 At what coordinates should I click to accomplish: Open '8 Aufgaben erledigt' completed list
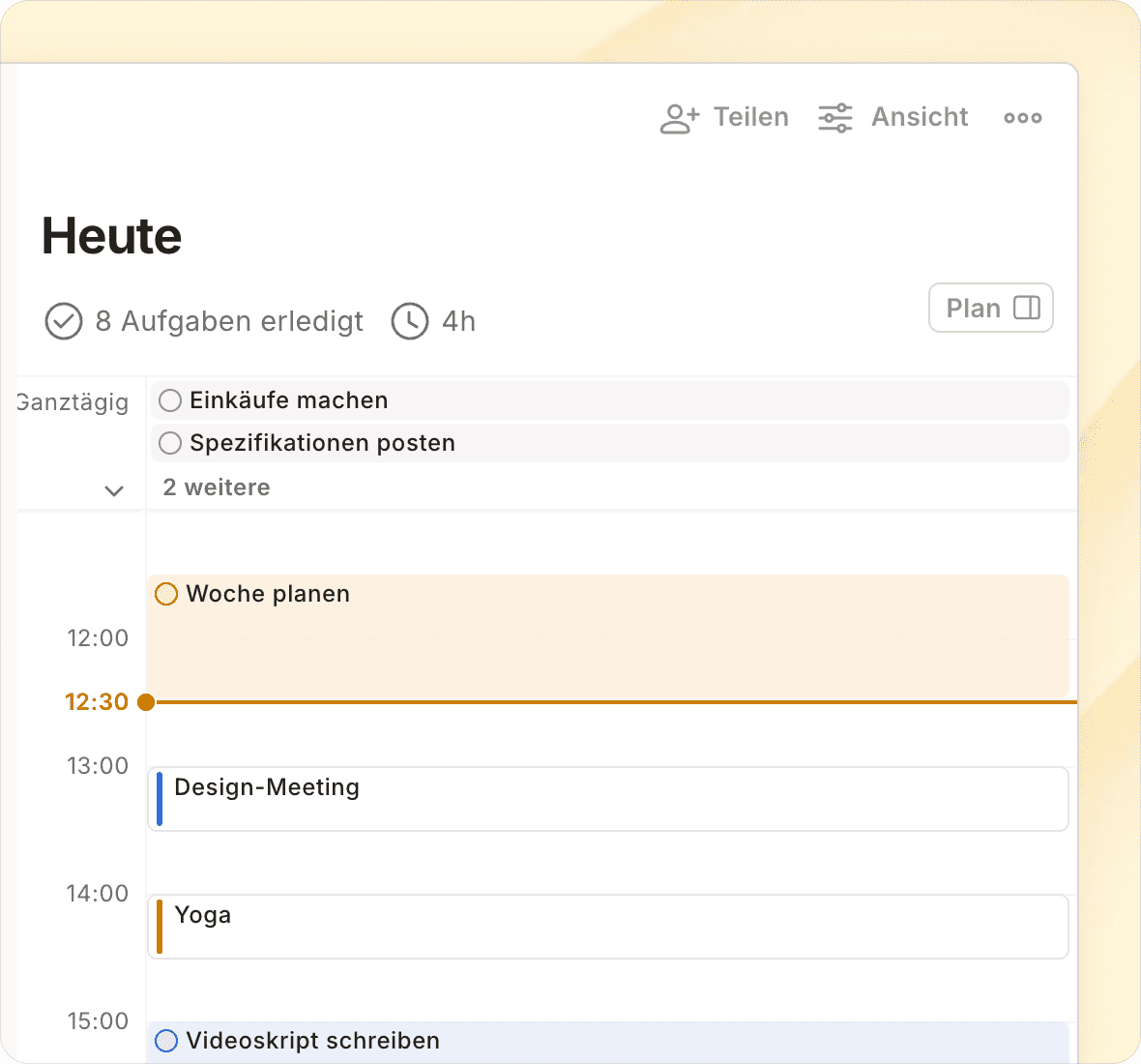229,321
